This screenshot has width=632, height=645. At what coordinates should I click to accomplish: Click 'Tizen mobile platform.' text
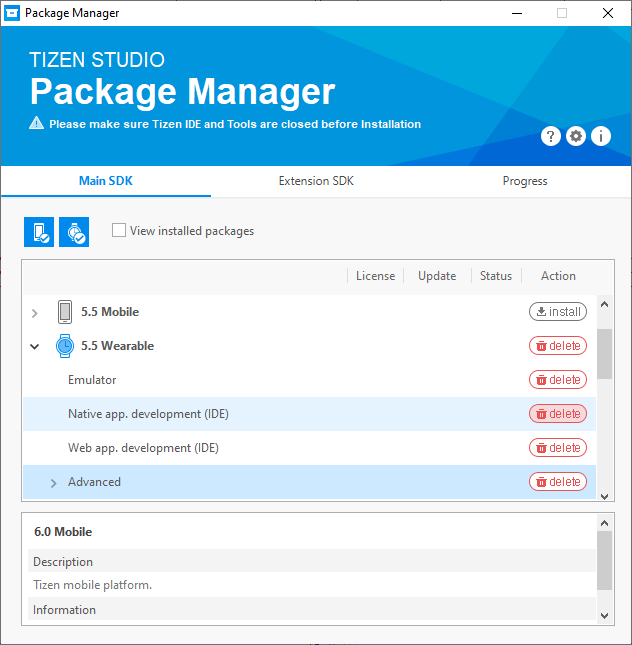(93, 585)
